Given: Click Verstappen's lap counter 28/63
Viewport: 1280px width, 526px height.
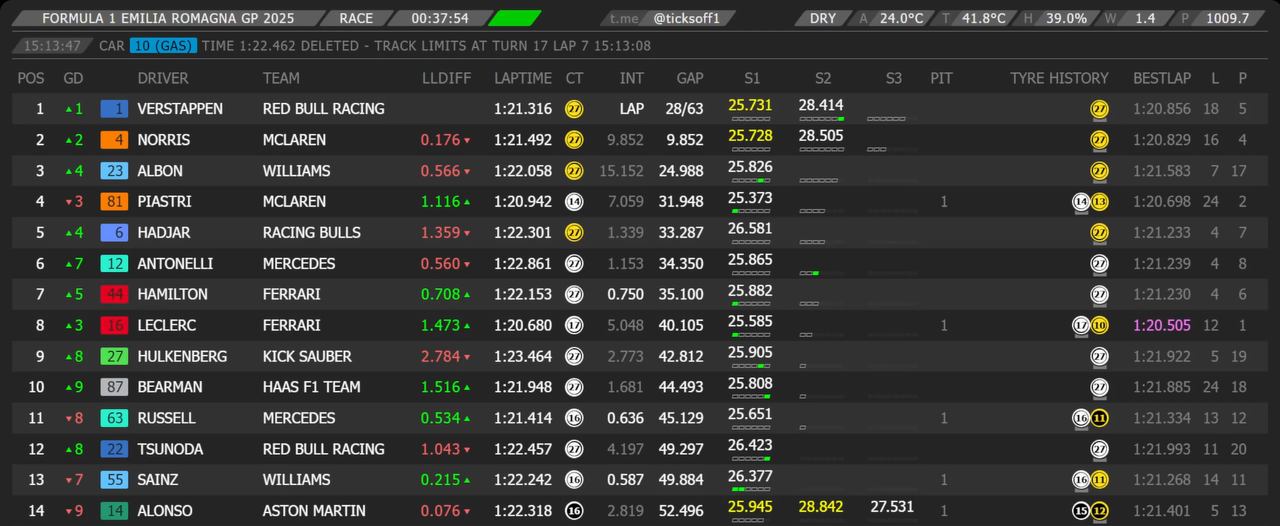Looking at the screenshot, I should [685, 109].
